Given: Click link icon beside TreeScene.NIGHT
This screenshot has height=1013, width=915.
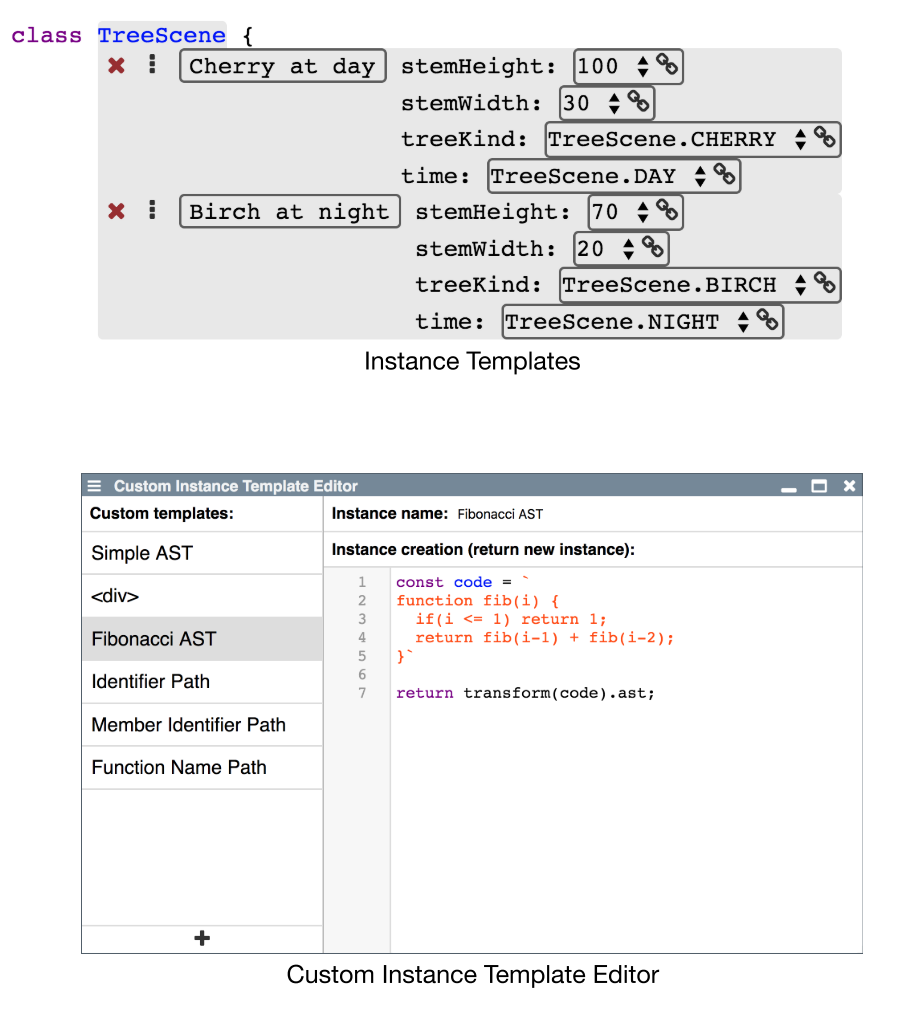Looking at the screenshot, I should coord(767,320).
